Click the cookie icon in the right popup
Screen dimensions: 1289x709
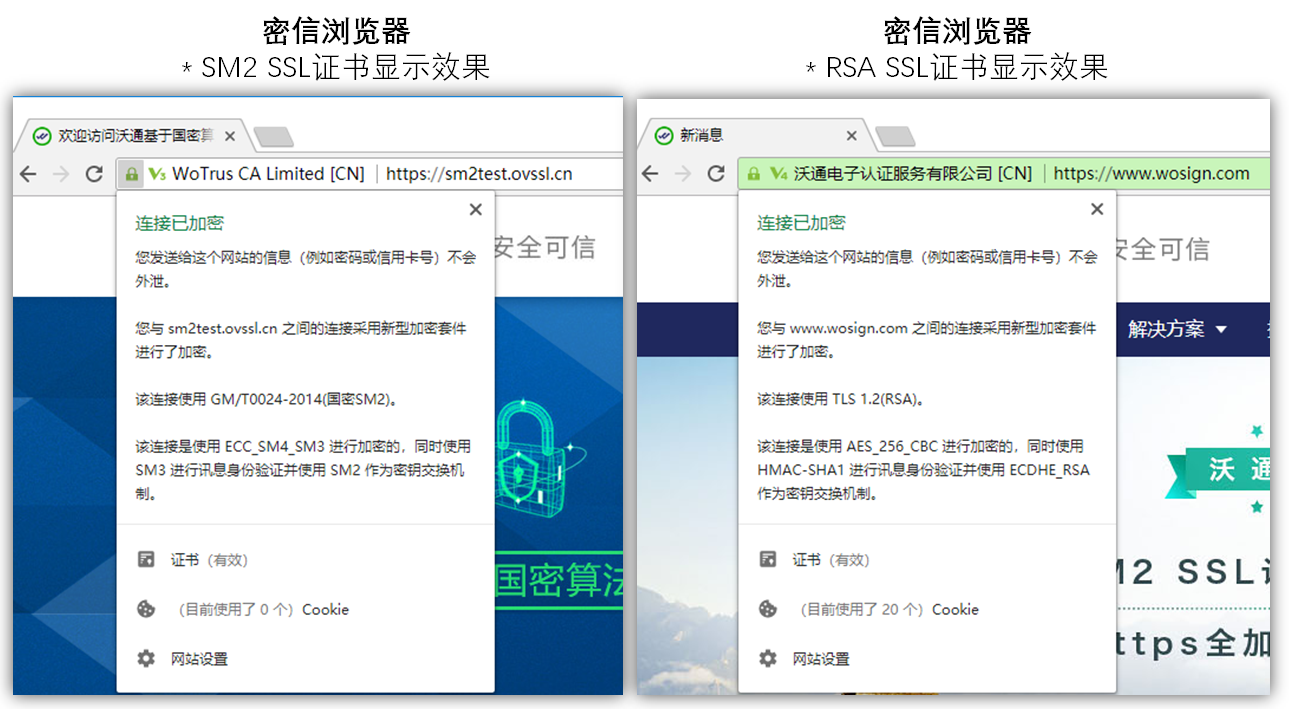(x=767, y=608)
